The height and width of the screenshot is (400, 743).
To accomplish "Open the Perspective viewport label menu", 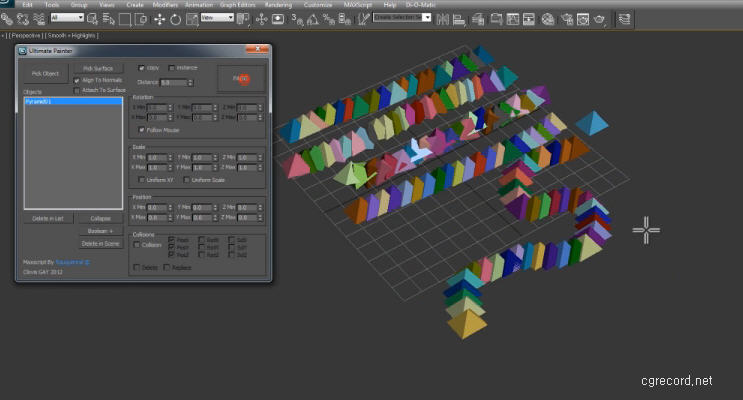I will 26,36.
